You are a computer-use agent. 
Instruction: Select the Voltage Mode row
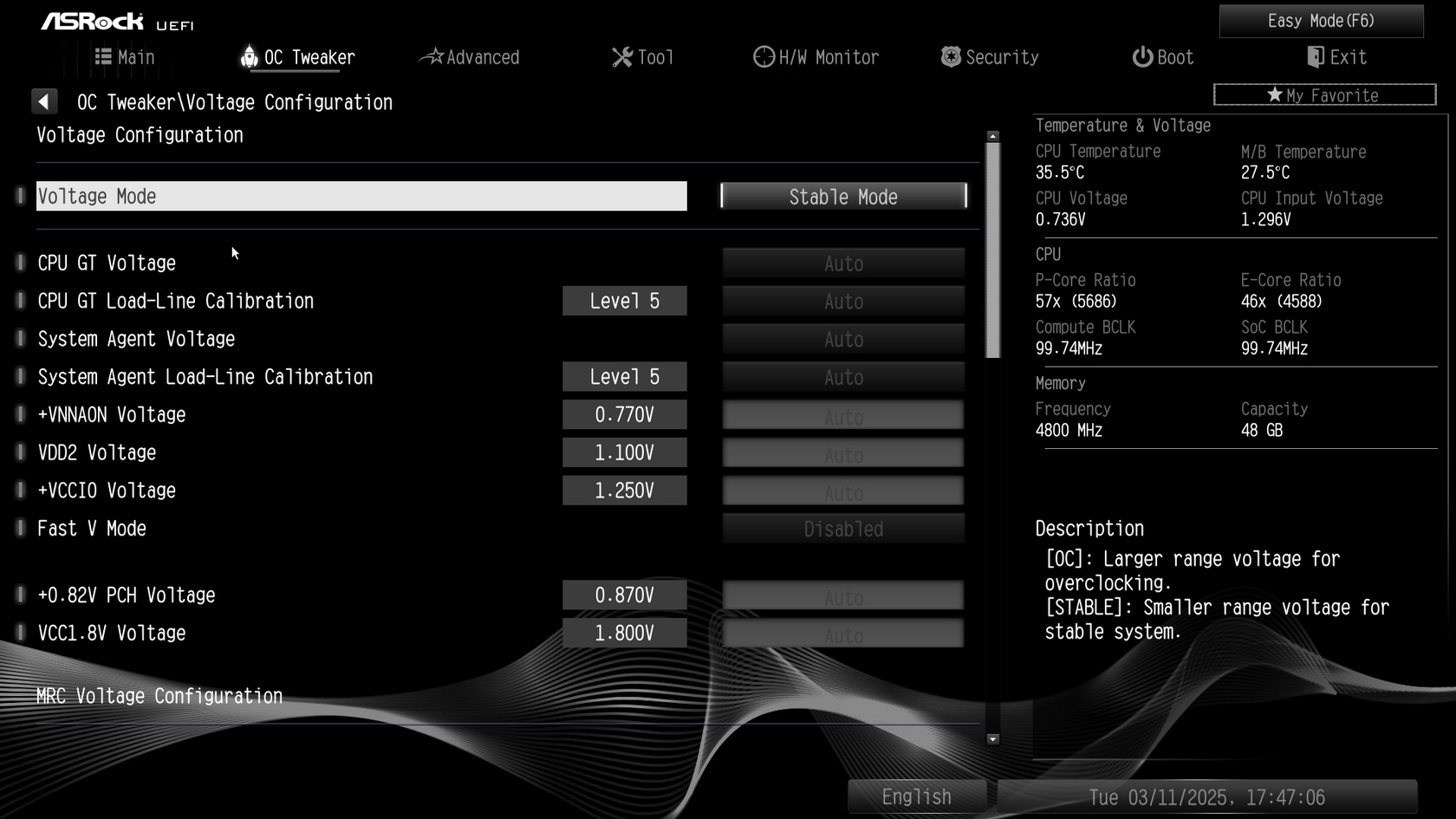tap(361, 196)
